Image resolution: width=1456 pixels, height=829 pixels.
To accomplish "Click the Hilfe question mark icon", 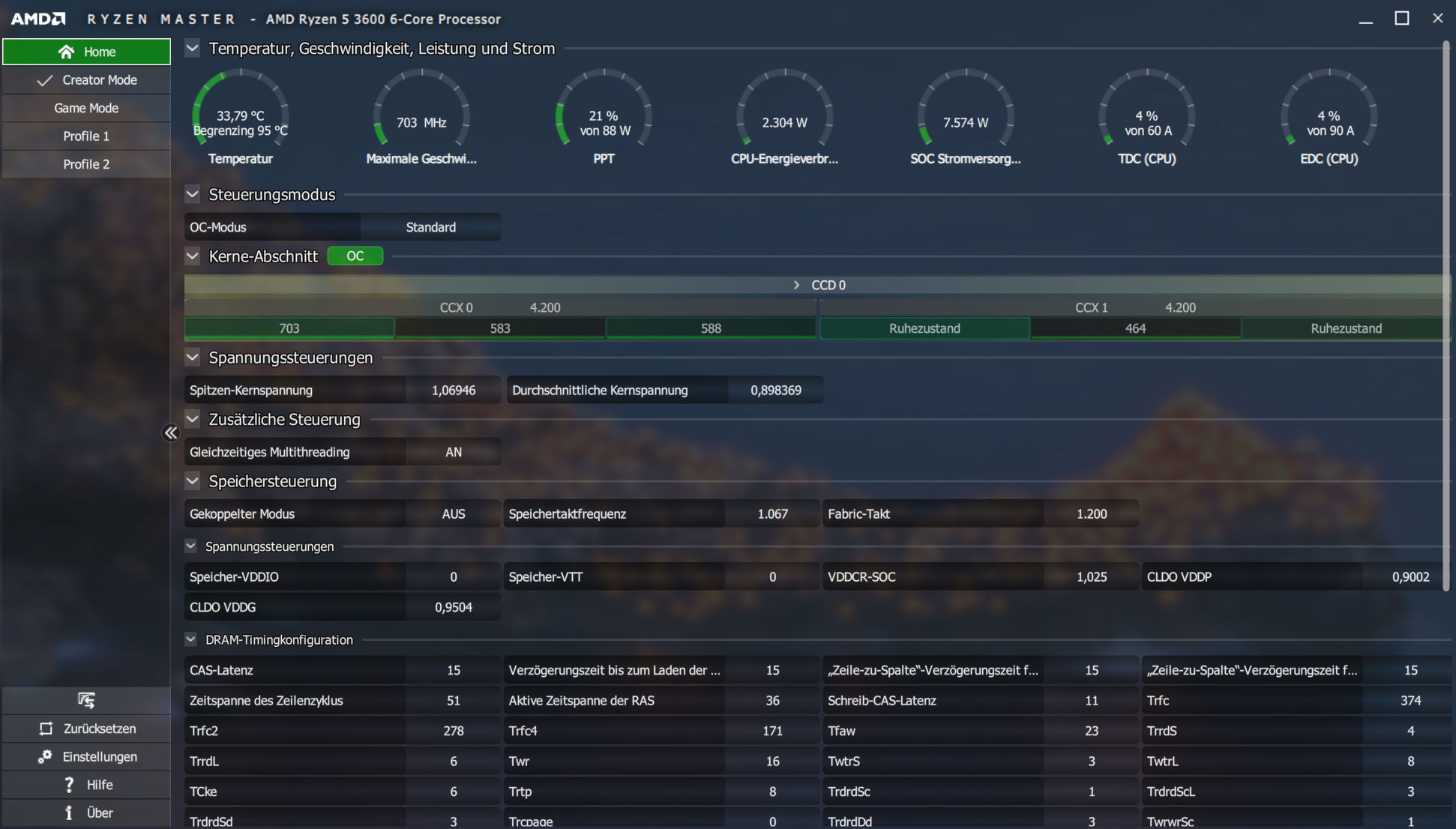I will pyautogui.click(x=69, y=785).
